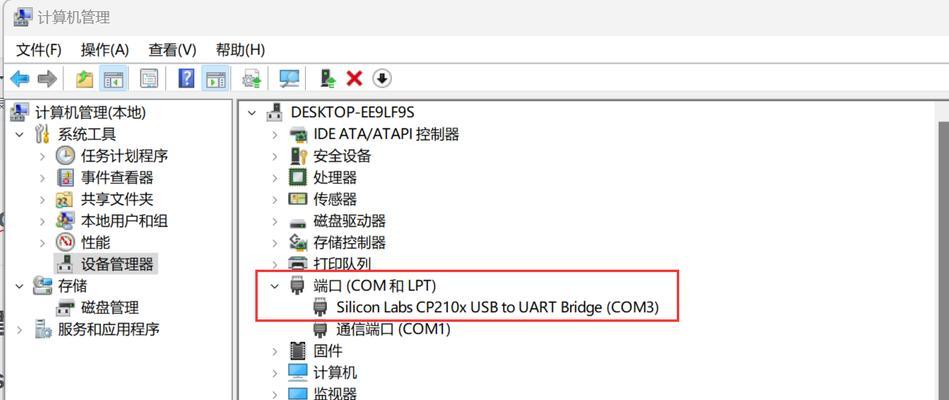This screenshot has height=400, width=949.
Task: Click the Properties toolbar icon
Action: click(149, 79)
